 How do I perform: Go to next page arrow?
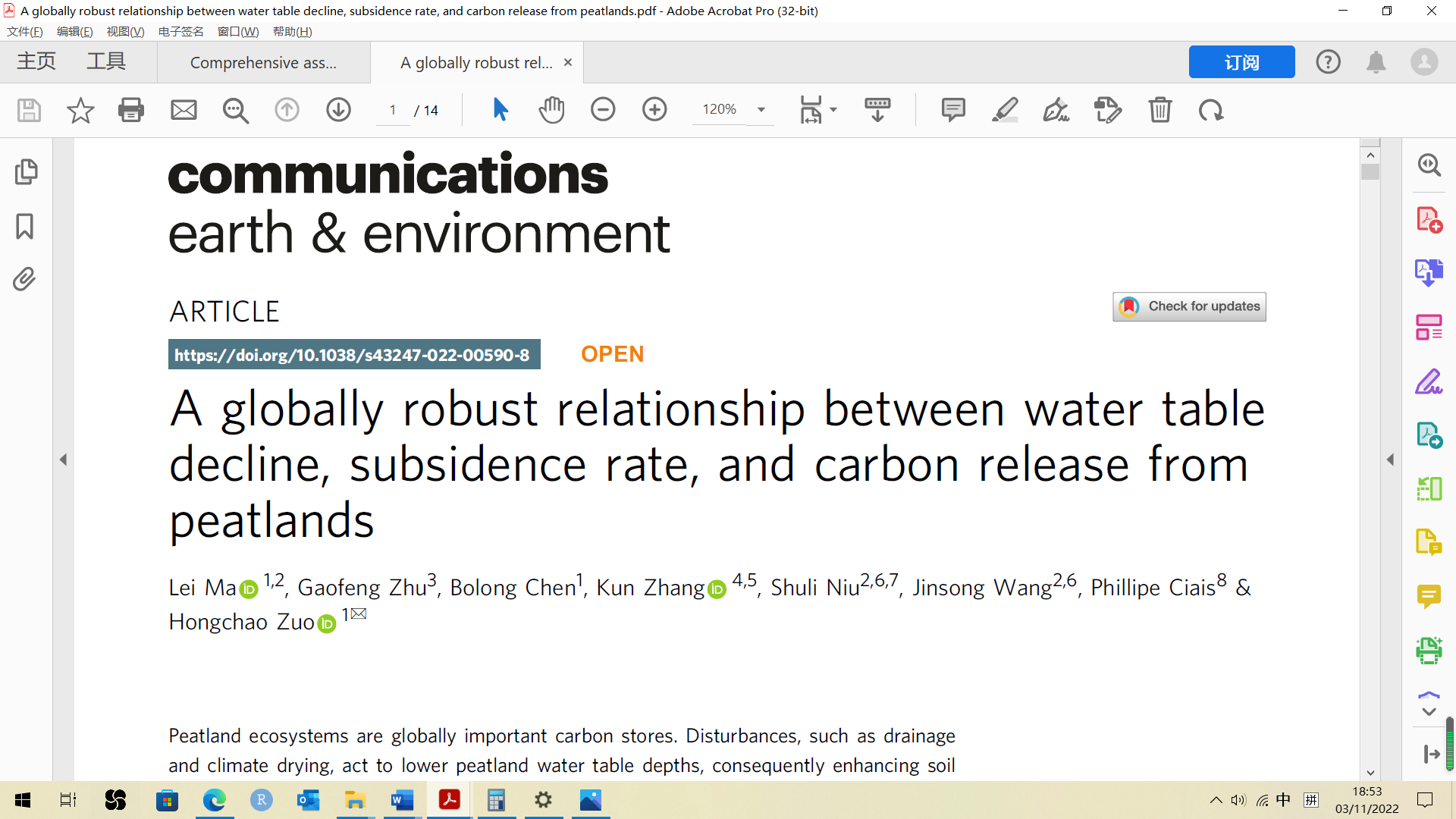(x=338, y=110)
